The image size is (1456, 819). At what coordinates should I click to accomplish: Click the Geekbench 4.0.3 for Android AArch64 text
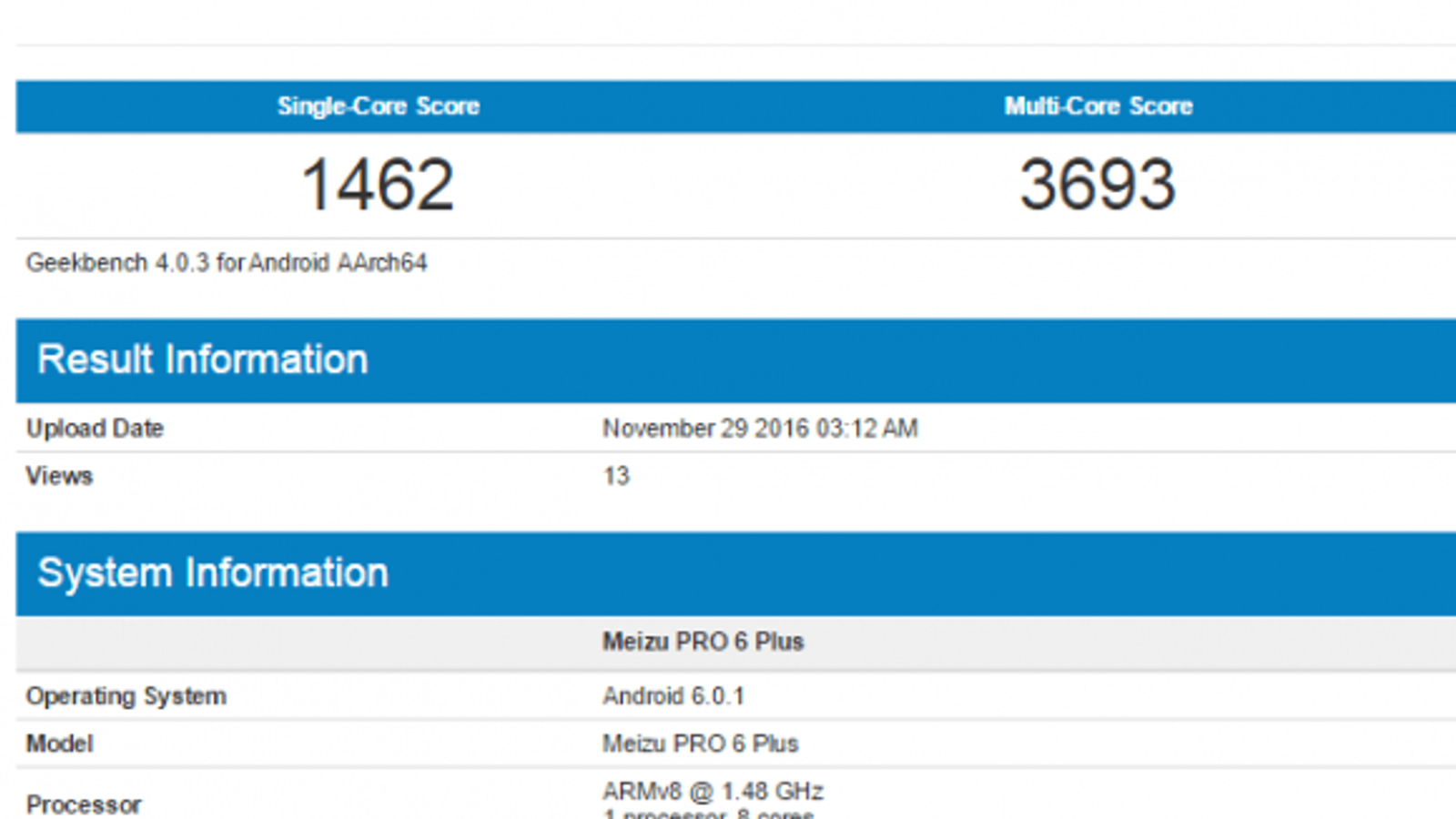[x=227, y=263]
